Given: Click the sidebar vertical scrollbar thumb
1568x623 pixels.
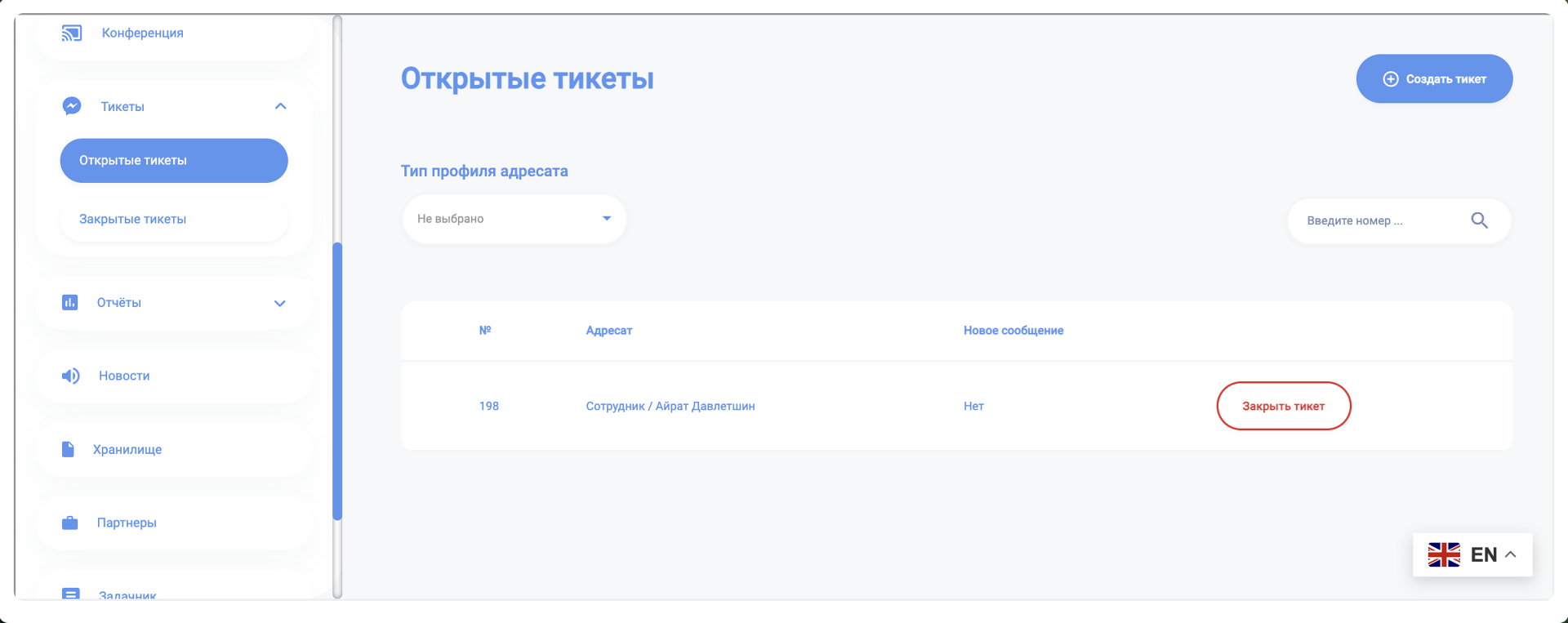Looking at the screenshot, I should [337, 380].
